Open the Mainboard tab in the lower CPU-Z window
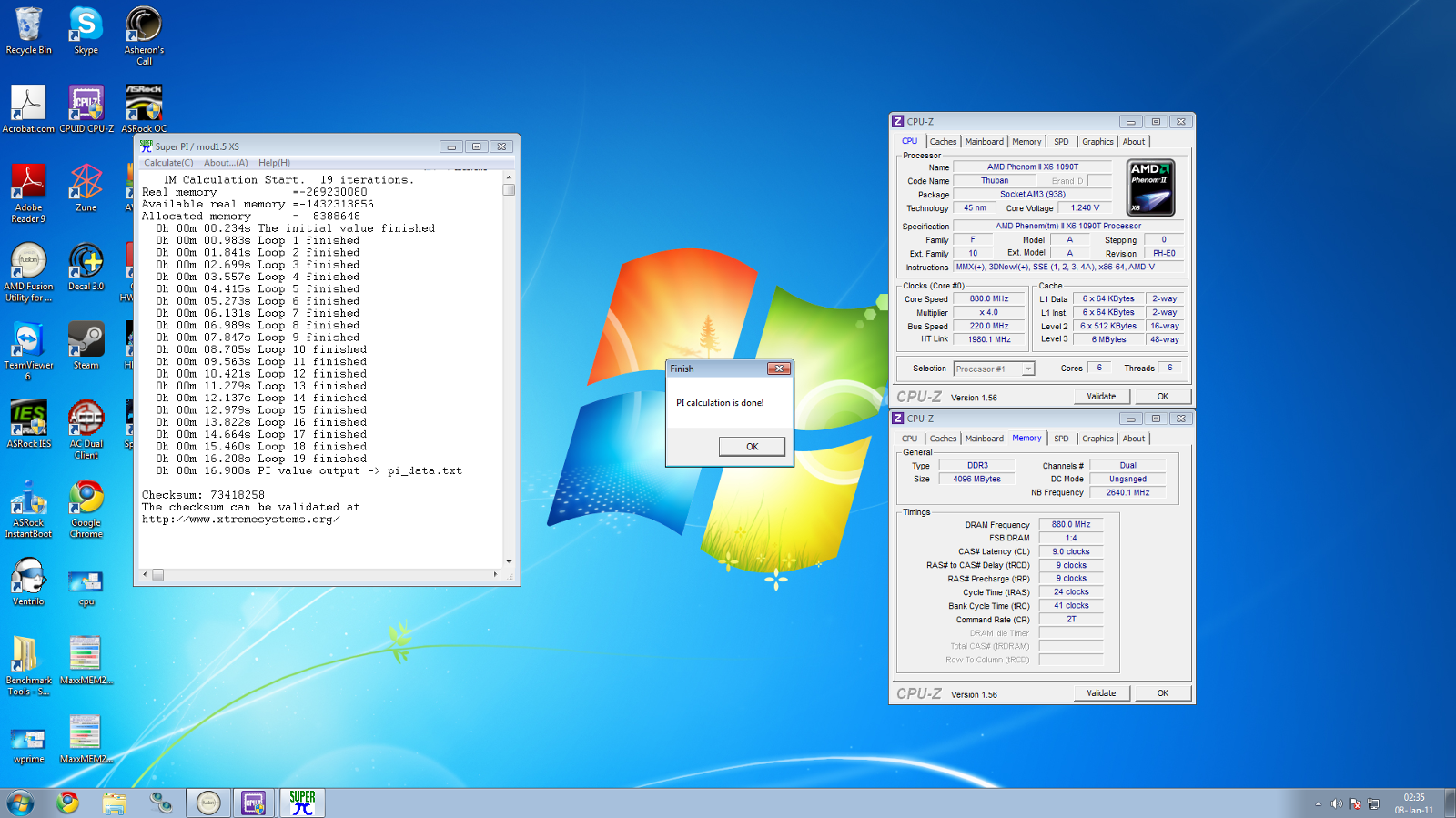 point(984,439)
